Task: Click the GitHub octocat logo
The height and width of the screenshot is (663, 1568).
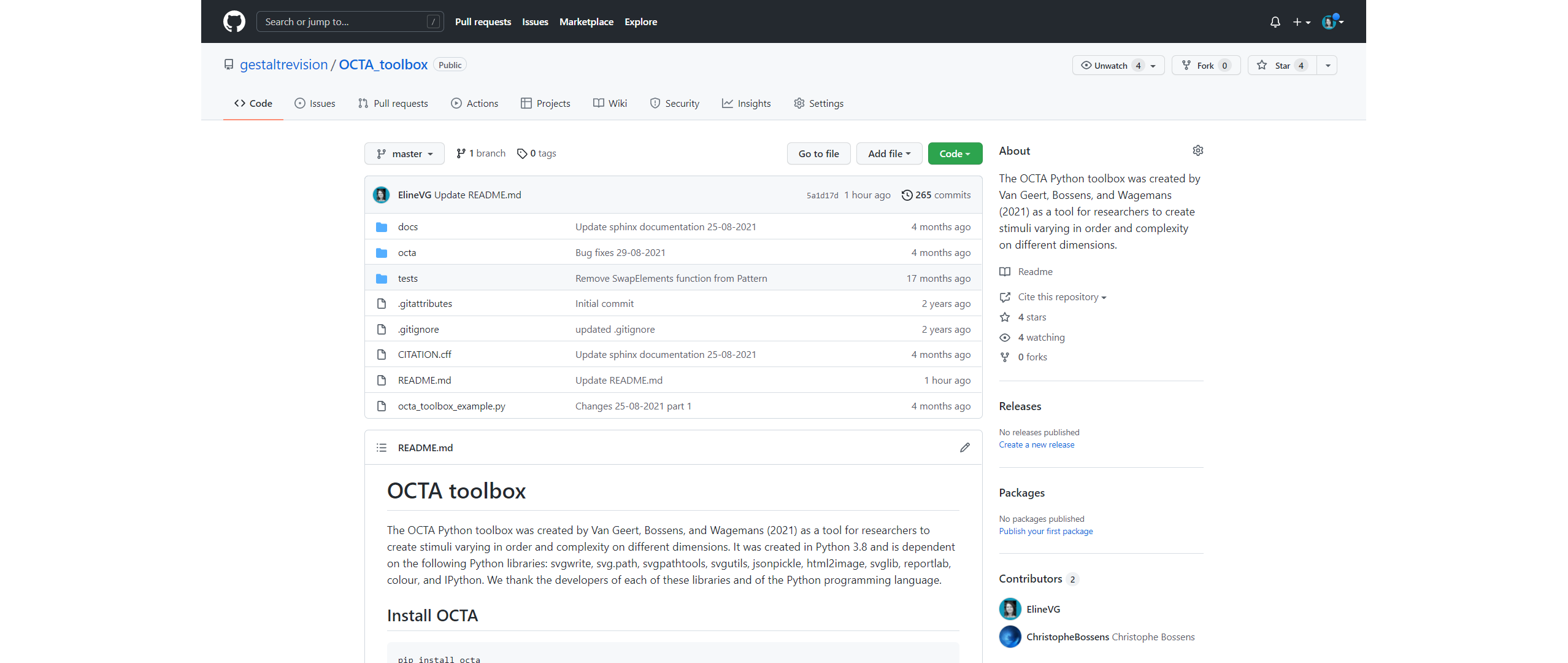Action: click(234, 21)
